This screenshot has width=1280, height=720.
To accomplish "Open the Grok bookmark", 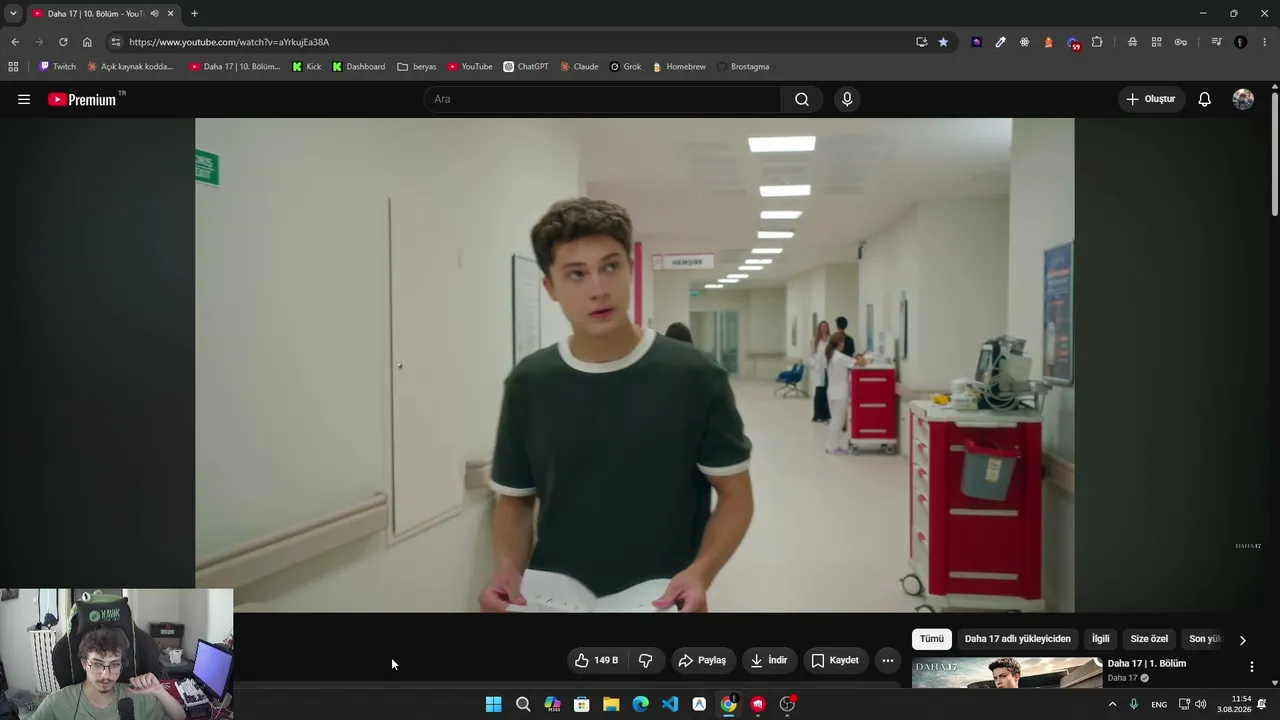I will [x=626, y=67].
